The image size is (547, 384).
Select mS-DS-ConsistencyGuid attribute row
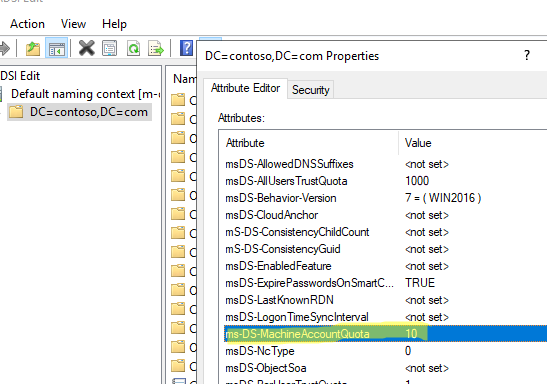pyautogui.click(x=386, y=249)
